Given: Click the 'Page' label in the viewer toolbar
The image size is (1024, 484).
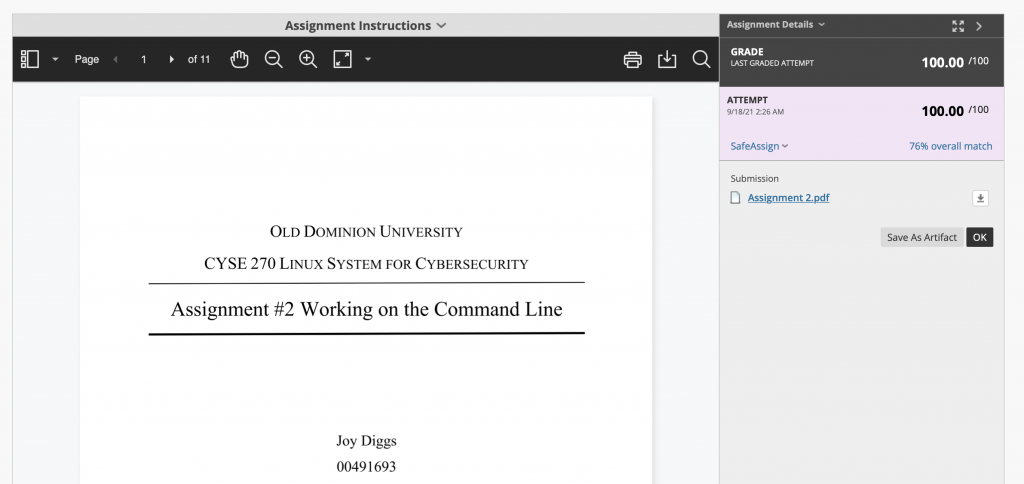Looking at the screenshot, I should coord(87,59).
